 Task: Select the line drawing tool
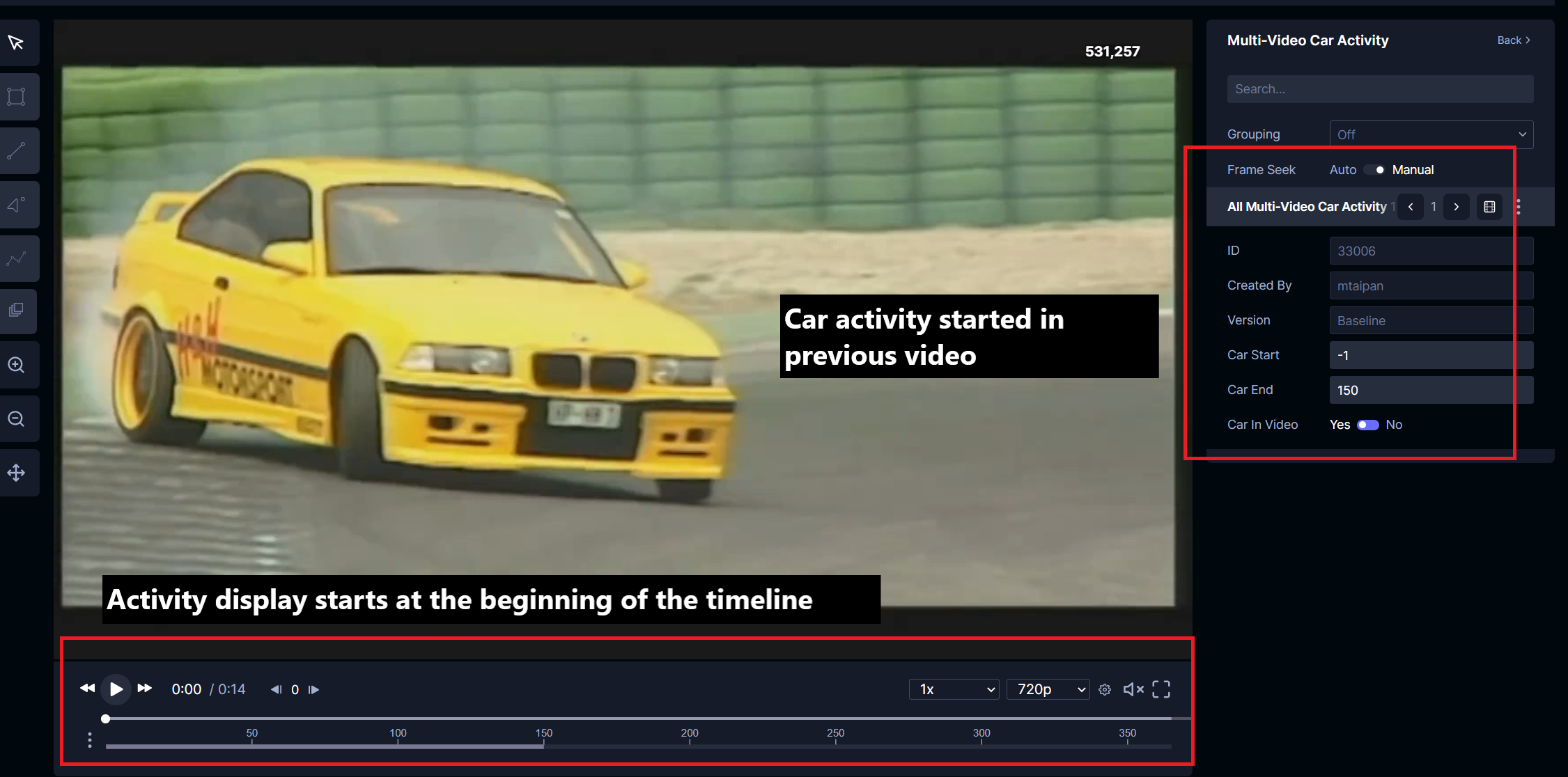click(x=16, y=150)
